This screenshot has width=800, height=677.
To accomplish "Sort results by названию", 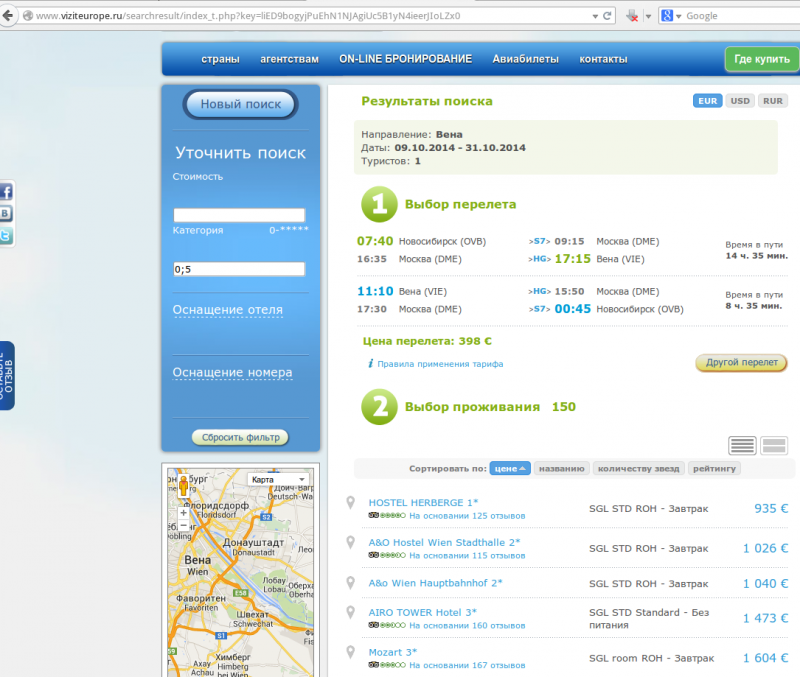I will click(x=562, y=468).
